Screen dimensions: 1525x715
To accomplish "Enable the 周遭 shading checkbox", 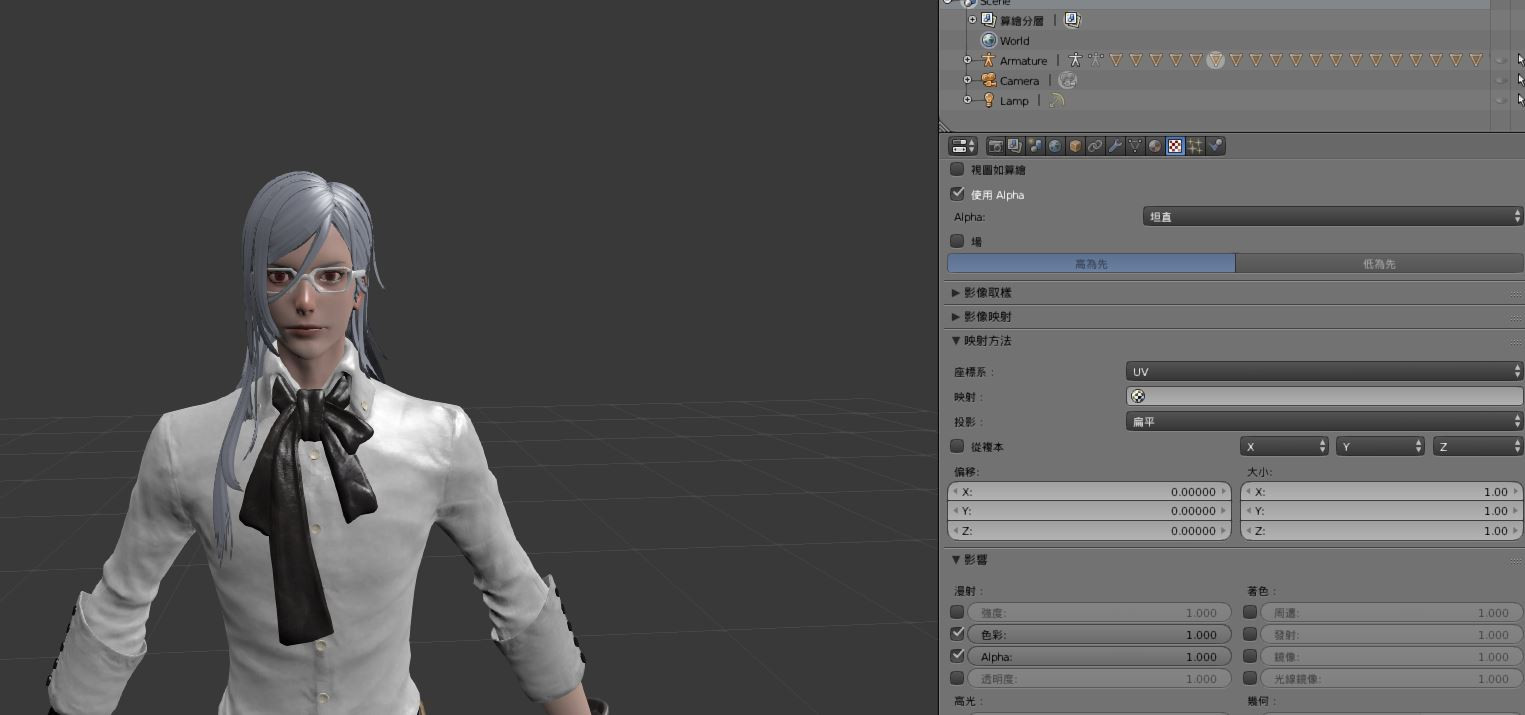I will pos(1250,612).
